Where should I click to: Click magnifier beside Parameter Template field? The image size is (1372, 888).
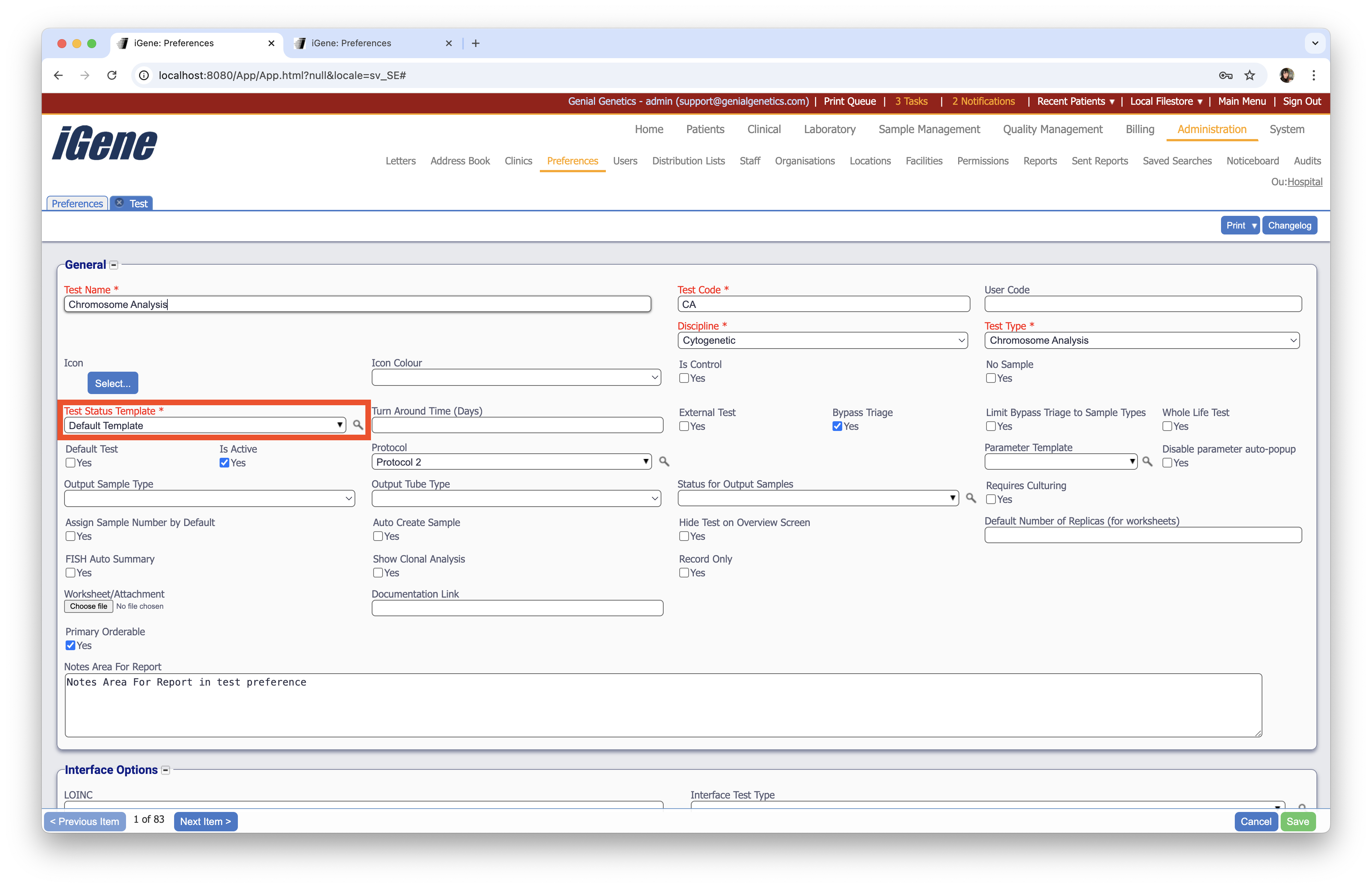pyautogui.click(x=1147, y=462)
